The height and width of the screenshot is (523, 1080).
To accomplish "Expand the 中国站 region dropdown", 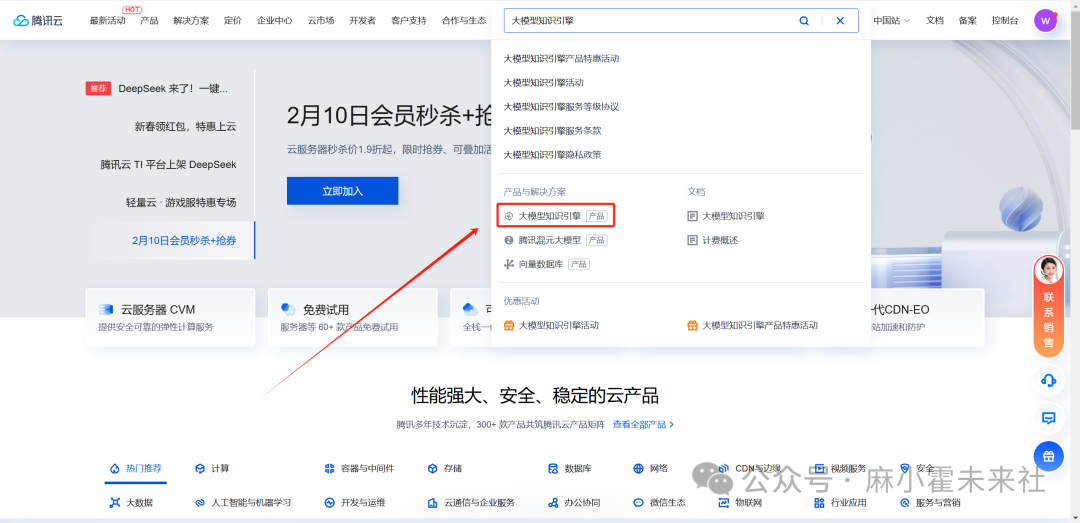I will (891, 21).
